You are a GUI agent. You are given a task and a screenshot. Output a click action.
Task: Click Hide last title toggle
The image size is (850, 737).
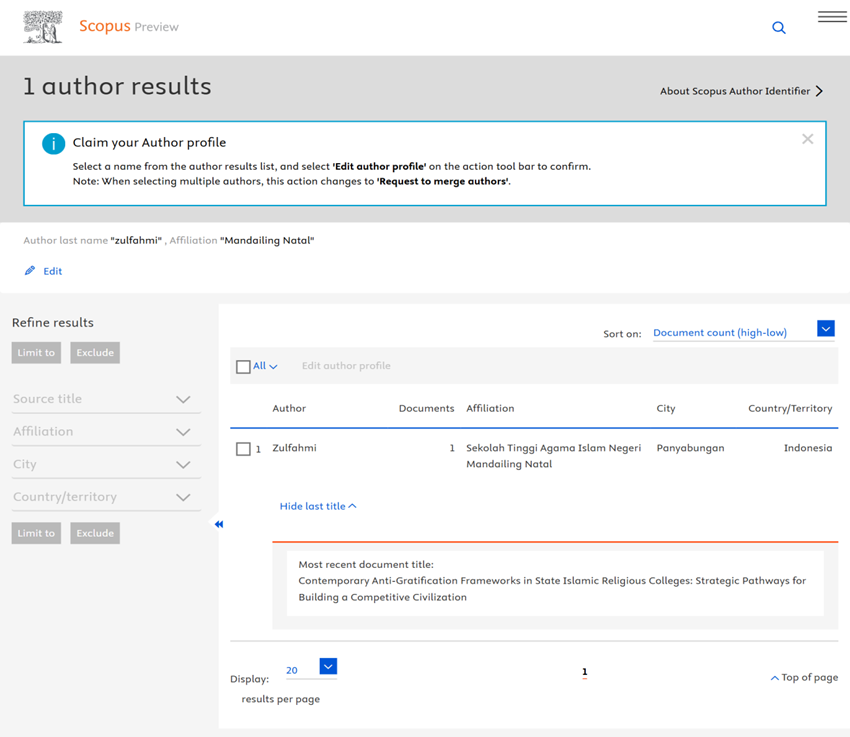pos(318,506)
